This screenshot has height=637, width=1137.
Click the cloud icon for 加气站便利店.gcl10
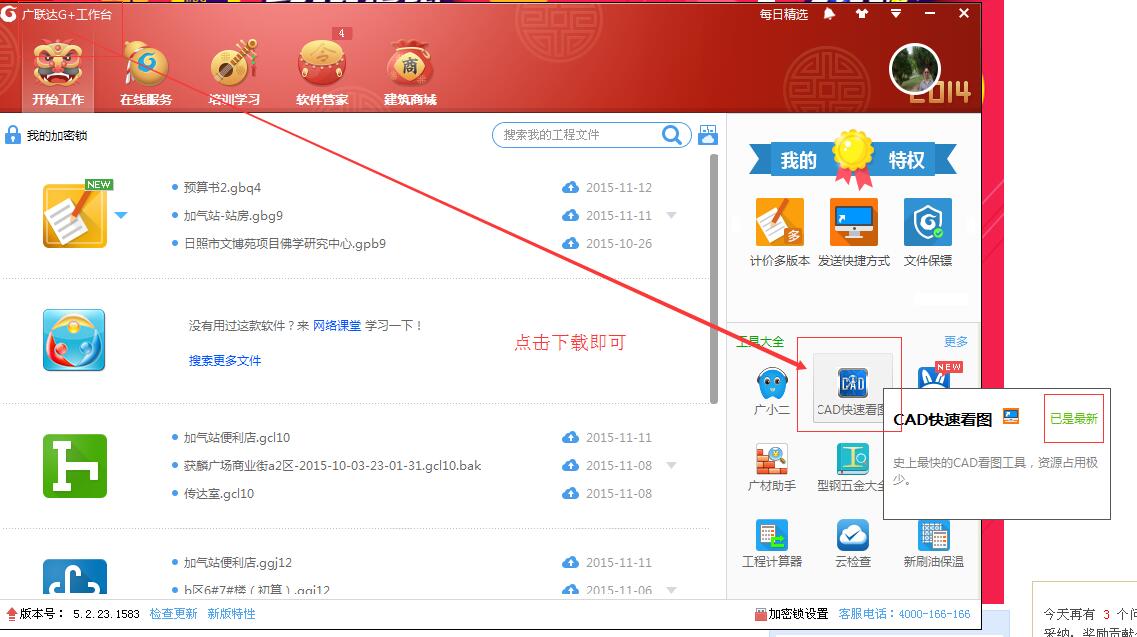tap(571, 437)
